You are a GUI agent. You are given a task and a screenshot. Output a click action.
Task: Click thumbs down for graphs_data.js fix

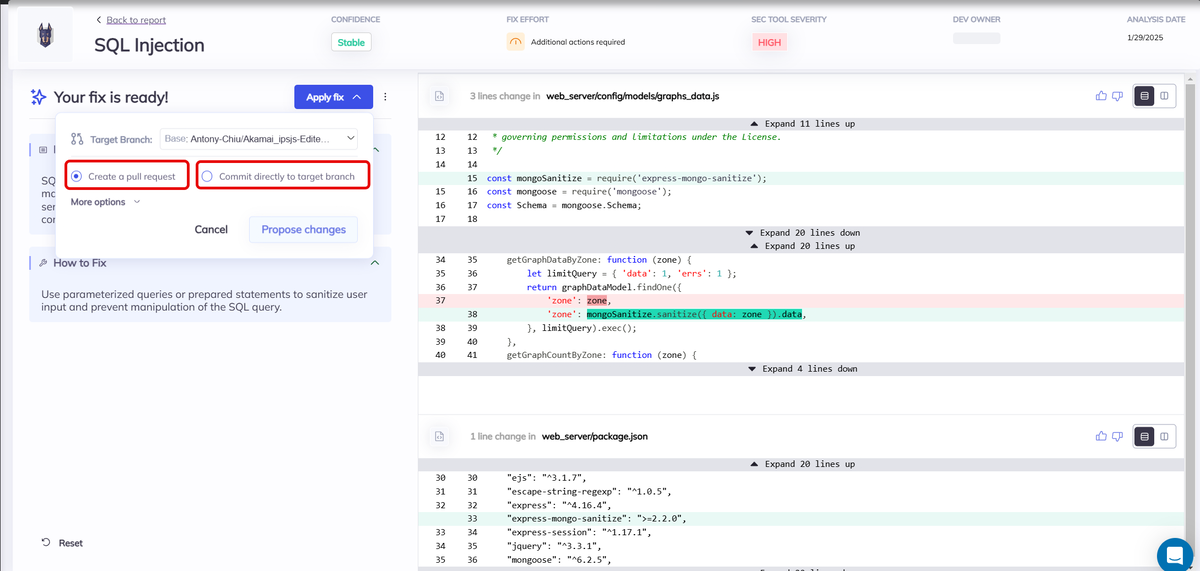pos(1117,96)
